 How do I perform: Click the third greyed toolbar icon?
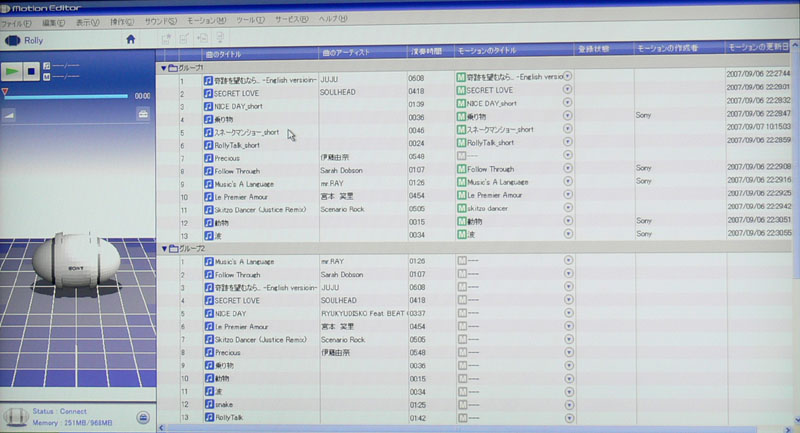(x=202, y=38)
